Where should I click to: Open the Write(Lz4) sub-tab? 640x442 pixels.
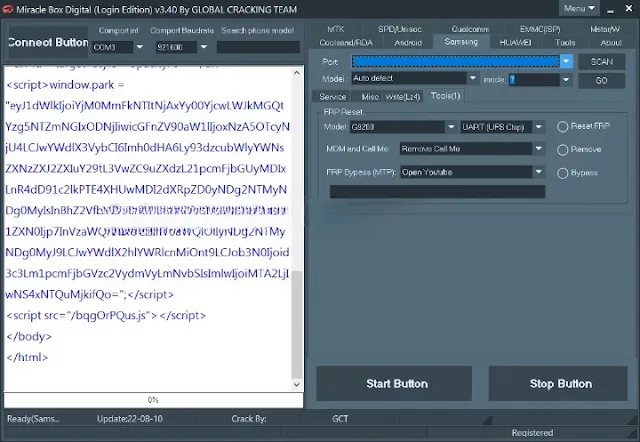click(x=402, y=97)
